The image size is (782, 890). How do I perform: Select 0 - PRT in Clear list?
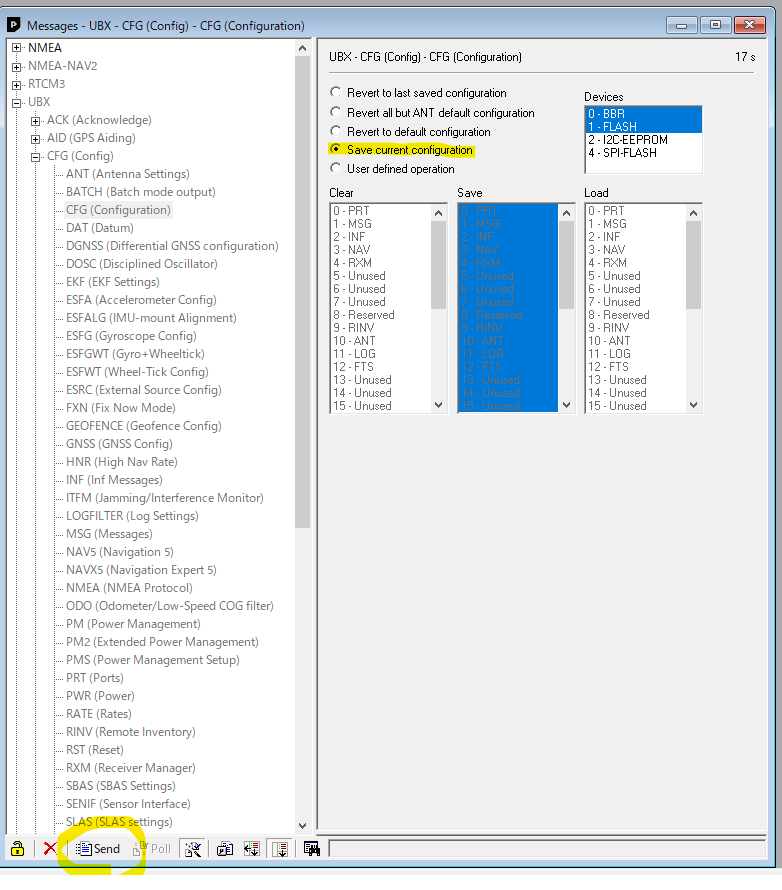380,211
